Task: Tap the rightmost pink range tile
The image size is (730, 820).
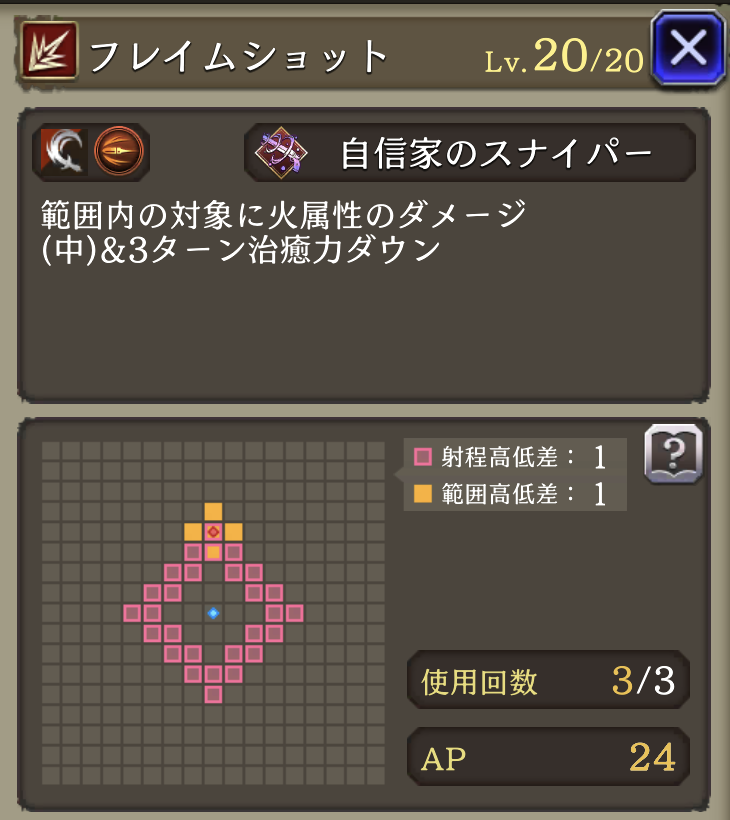Action: [x=294, y=613]
